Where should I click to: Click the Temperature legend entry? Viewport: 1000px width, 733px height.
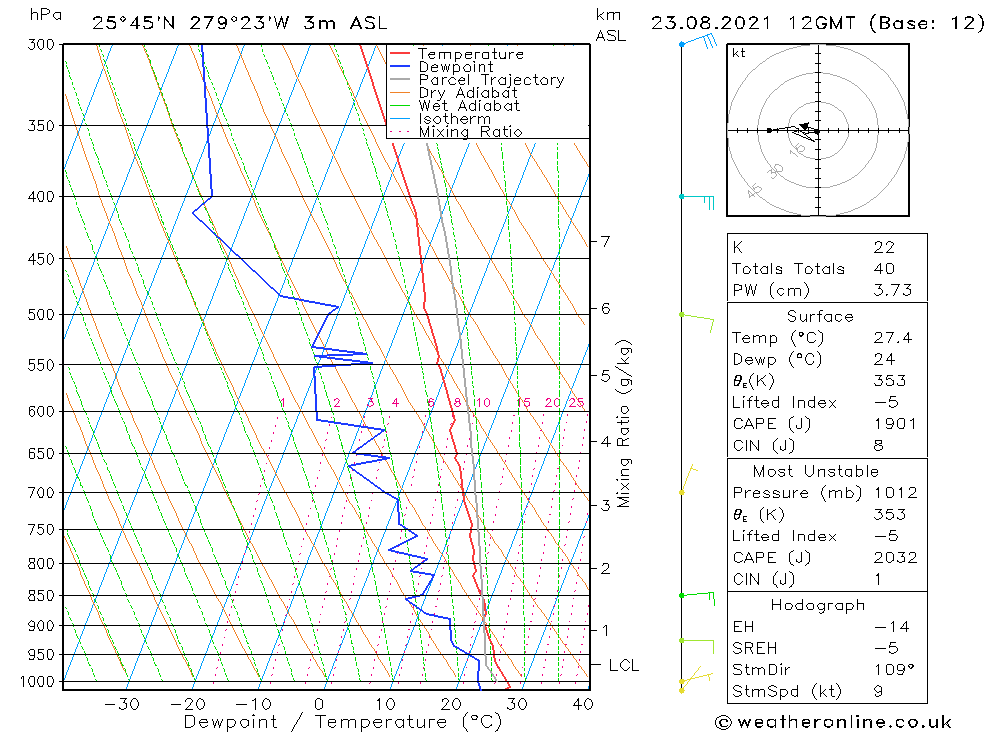(471, 54)
